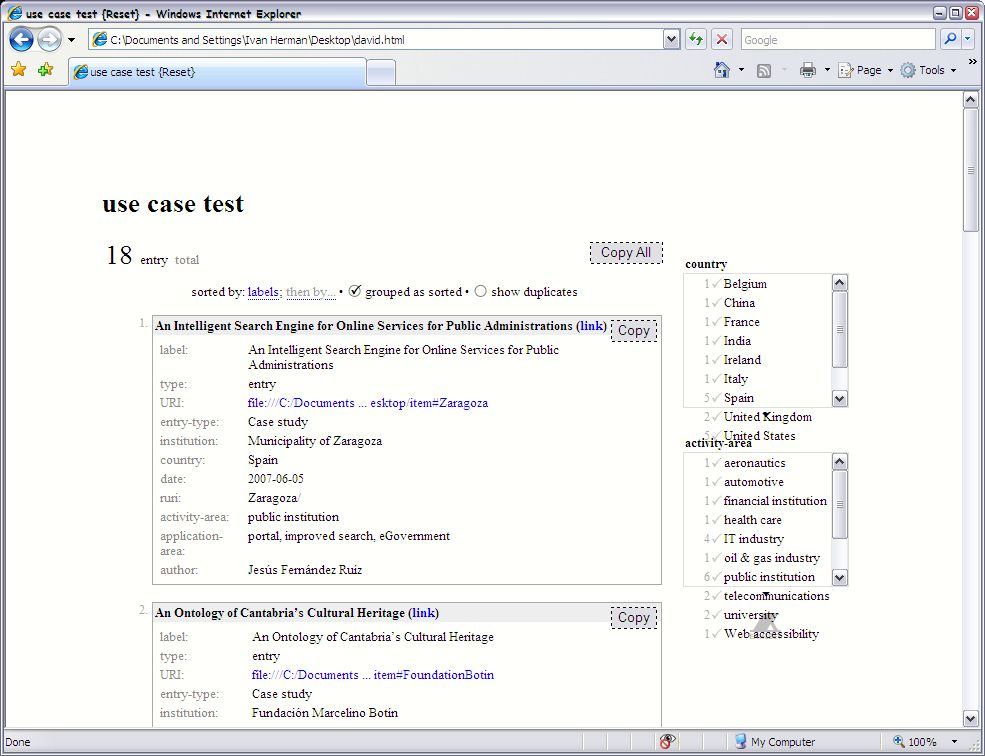The height and width of the screenshot is (756, 985).
Task: Select Spain in the country facet
Action: (738, 398)
